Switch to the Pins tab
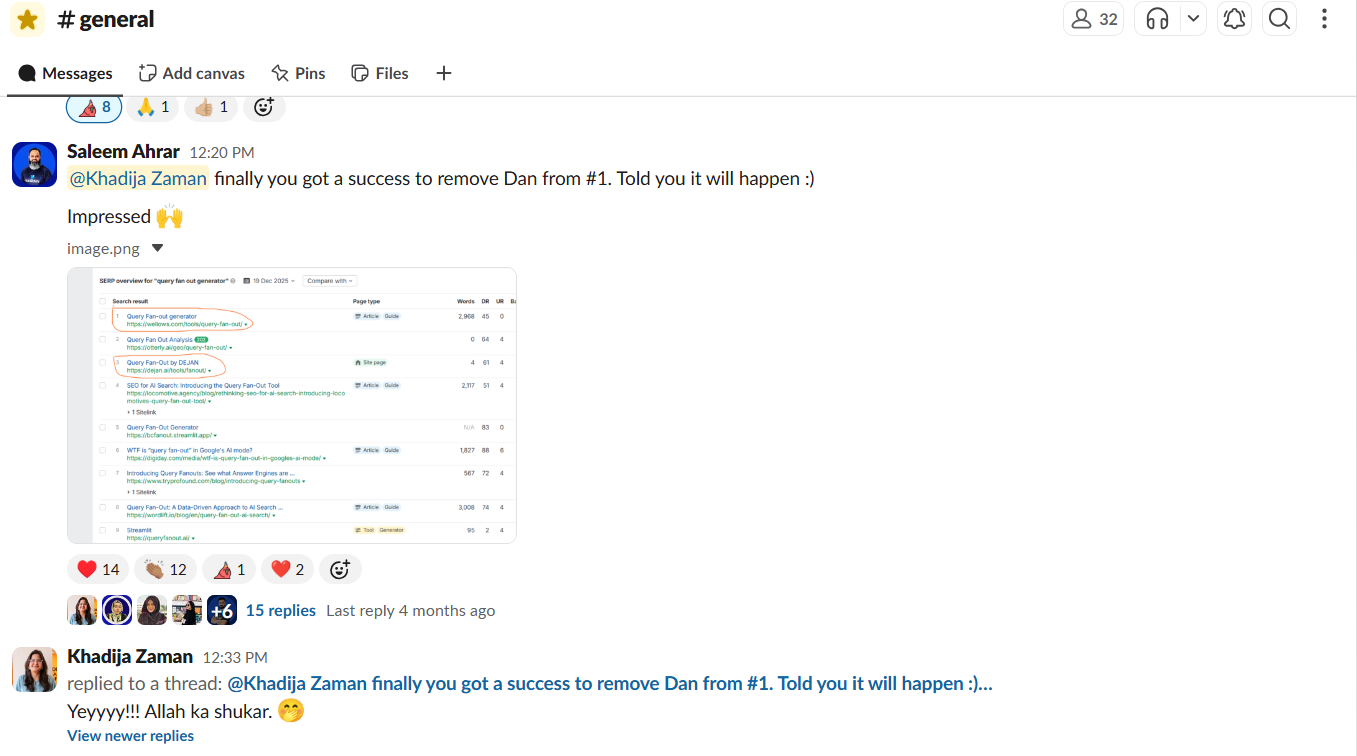This screenshot has height=756, width=1357. click(x=298, y=73)
